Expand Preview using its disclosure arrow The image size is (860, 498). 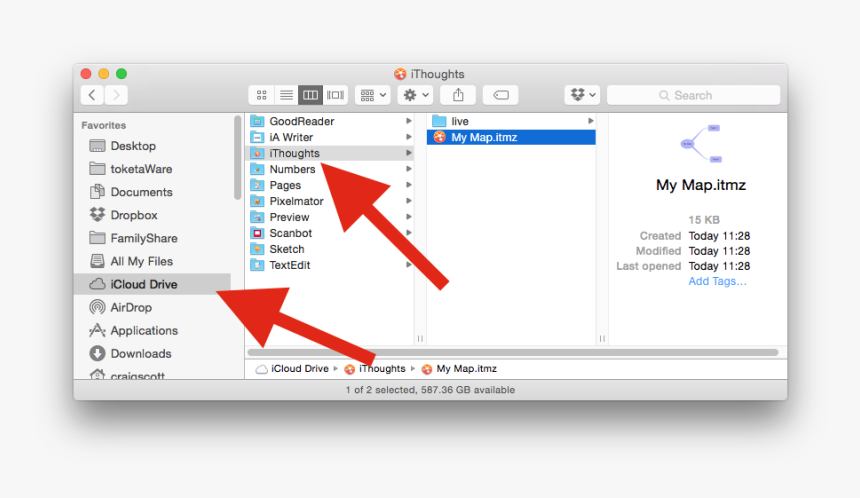point(409,217)
